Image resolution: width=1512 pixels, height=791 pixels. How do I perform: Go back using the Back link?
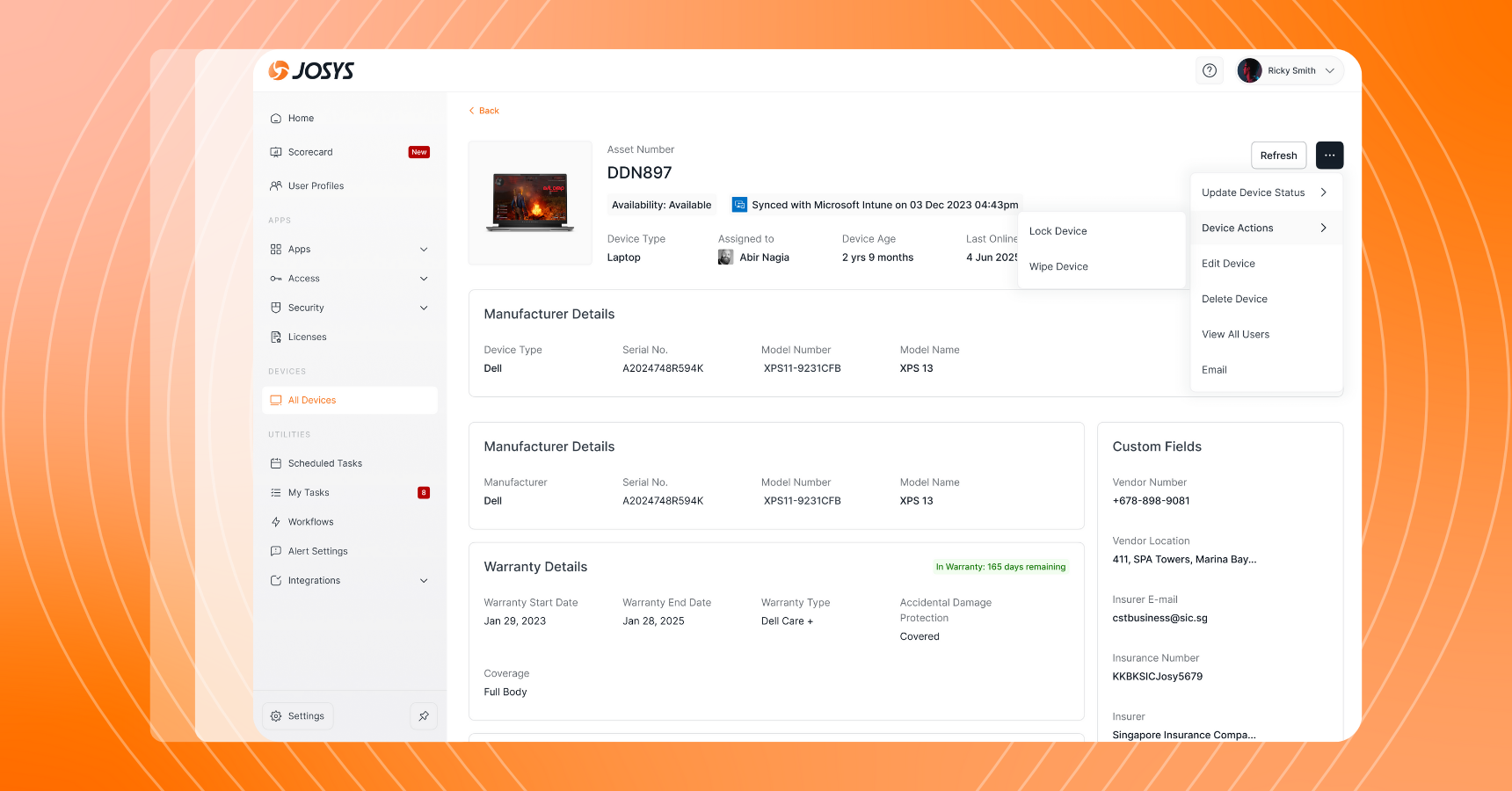tap(484, 111)
